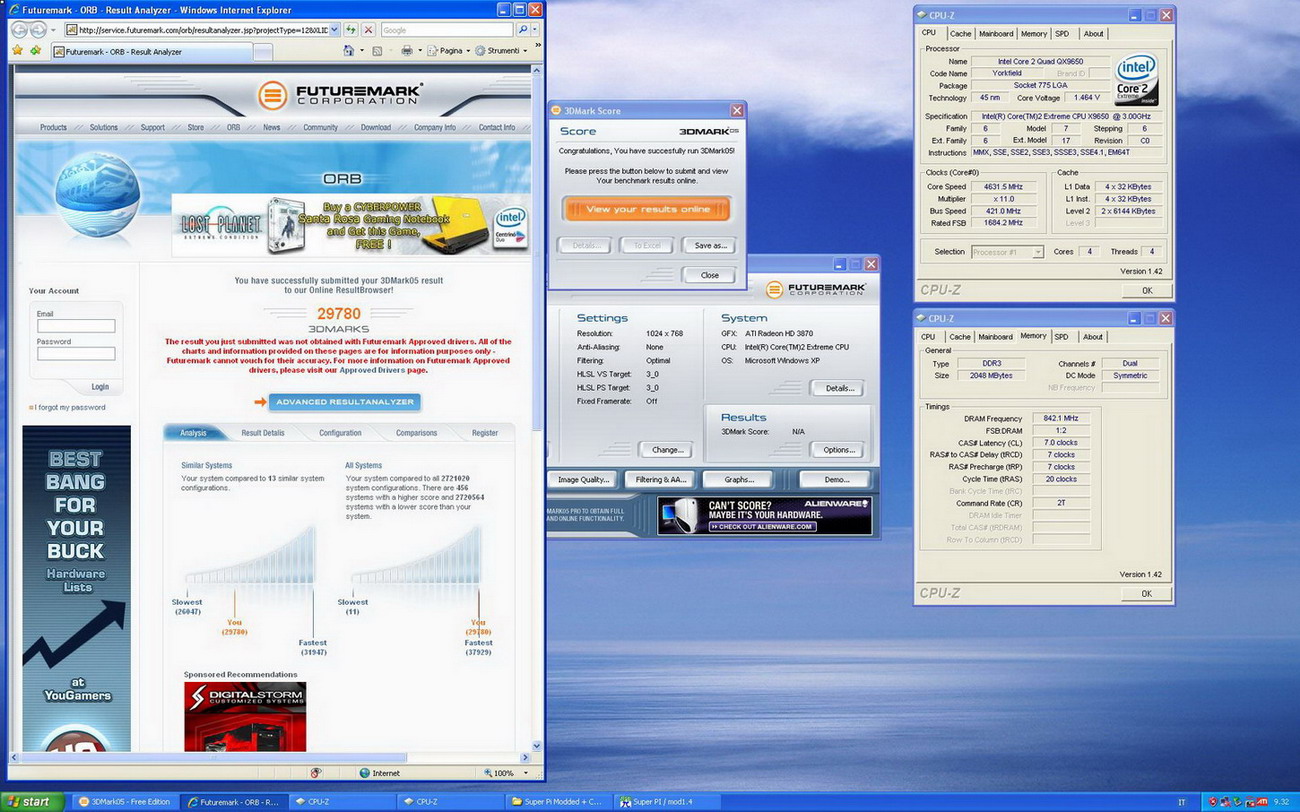Click the IE Stop loading red X
The image size is (1300, 812).
368,30
